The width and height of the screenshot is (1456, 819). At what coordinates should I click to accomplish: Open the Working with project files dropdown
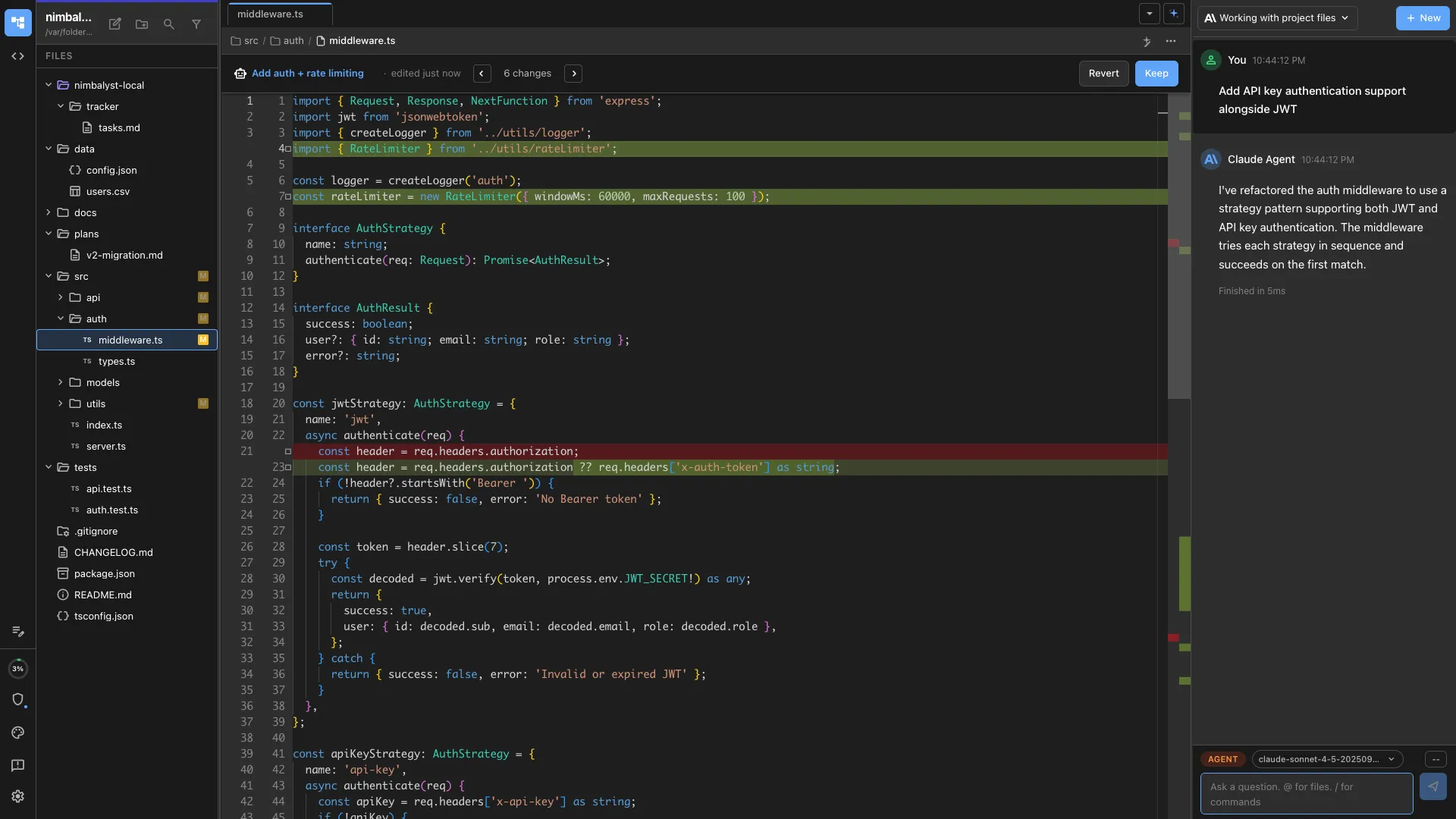click(x=1276, y=17)
